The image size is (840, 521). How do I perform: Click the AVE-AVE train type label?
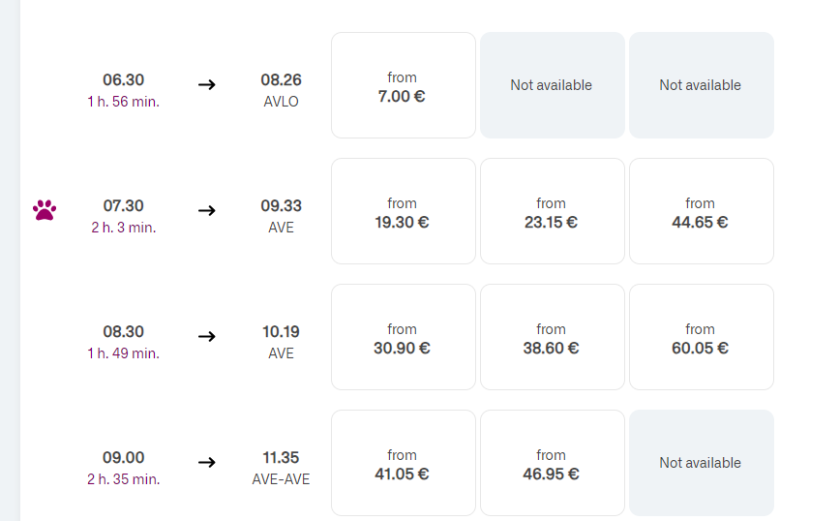[281, 479]
